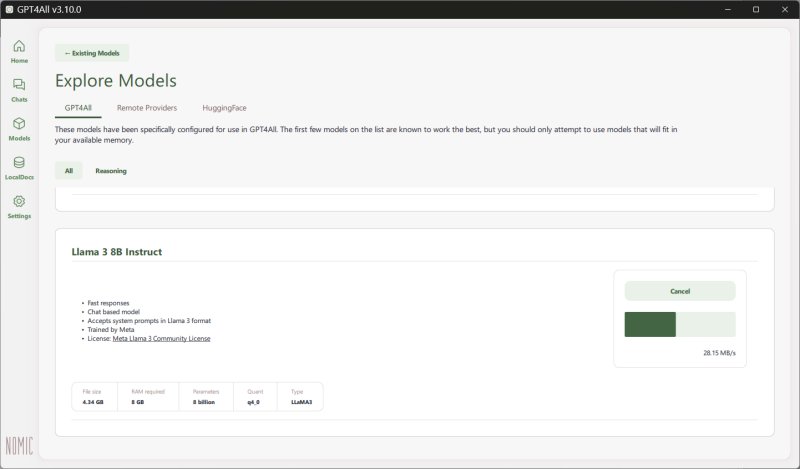Click the Quant q4_0 cell

pyautogui.click(x=255, y=397)
